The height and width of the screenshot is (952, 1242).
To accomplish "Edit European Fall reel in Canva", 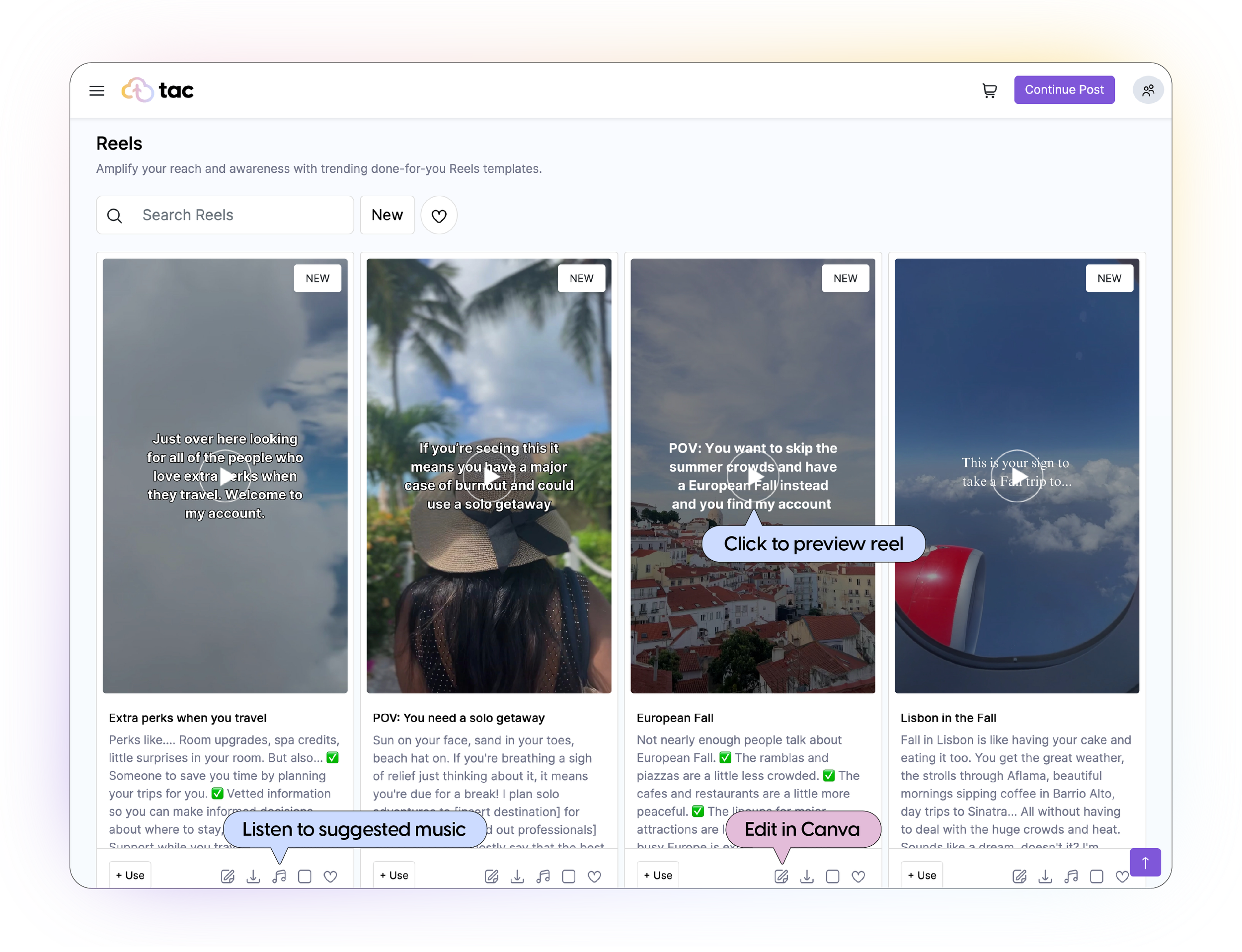I will 781,877.
